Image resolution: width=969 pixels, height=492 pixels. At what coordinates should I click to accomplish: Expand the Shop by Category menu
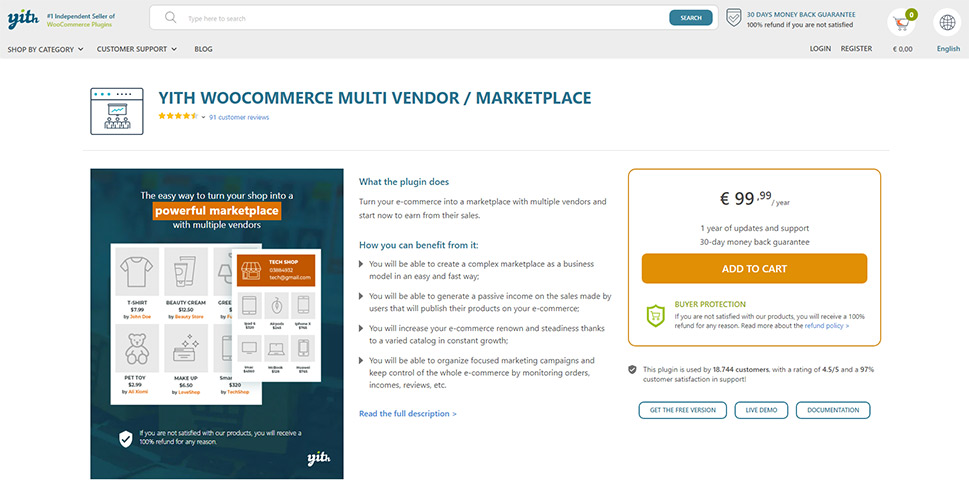point(45,49)
